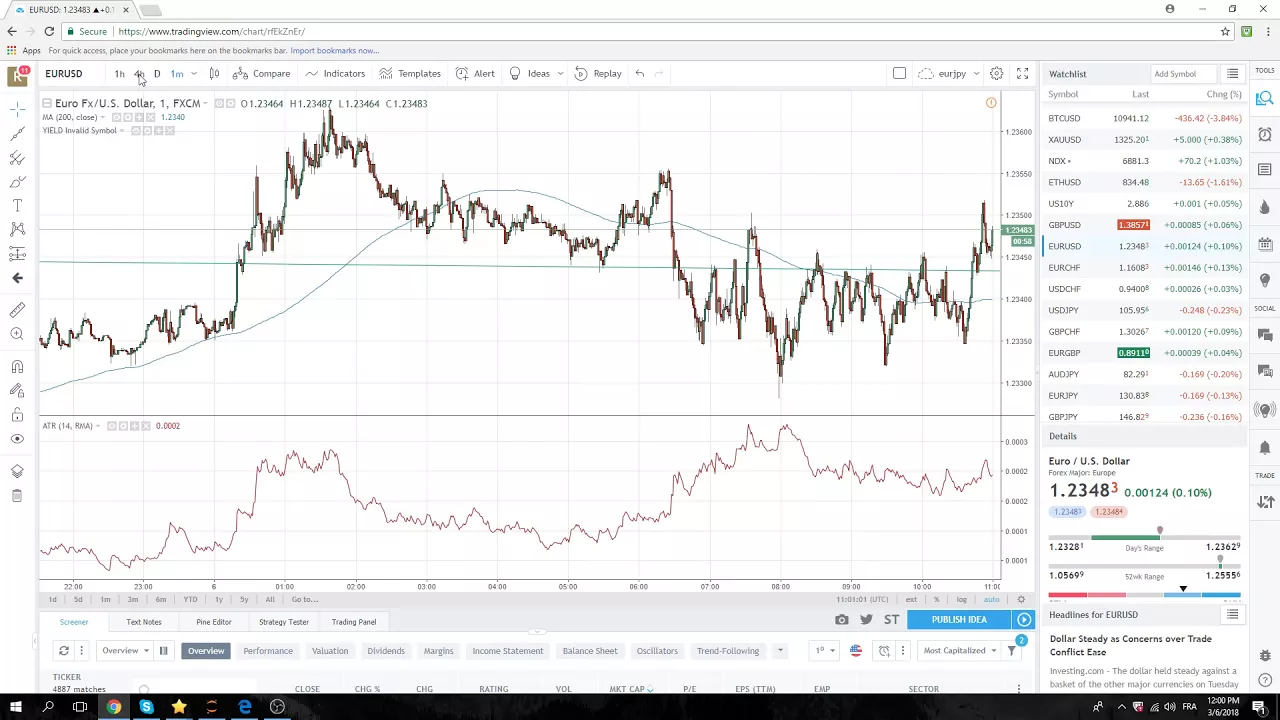
Task: Toggle log scale on the price axis
Action: 961,599
